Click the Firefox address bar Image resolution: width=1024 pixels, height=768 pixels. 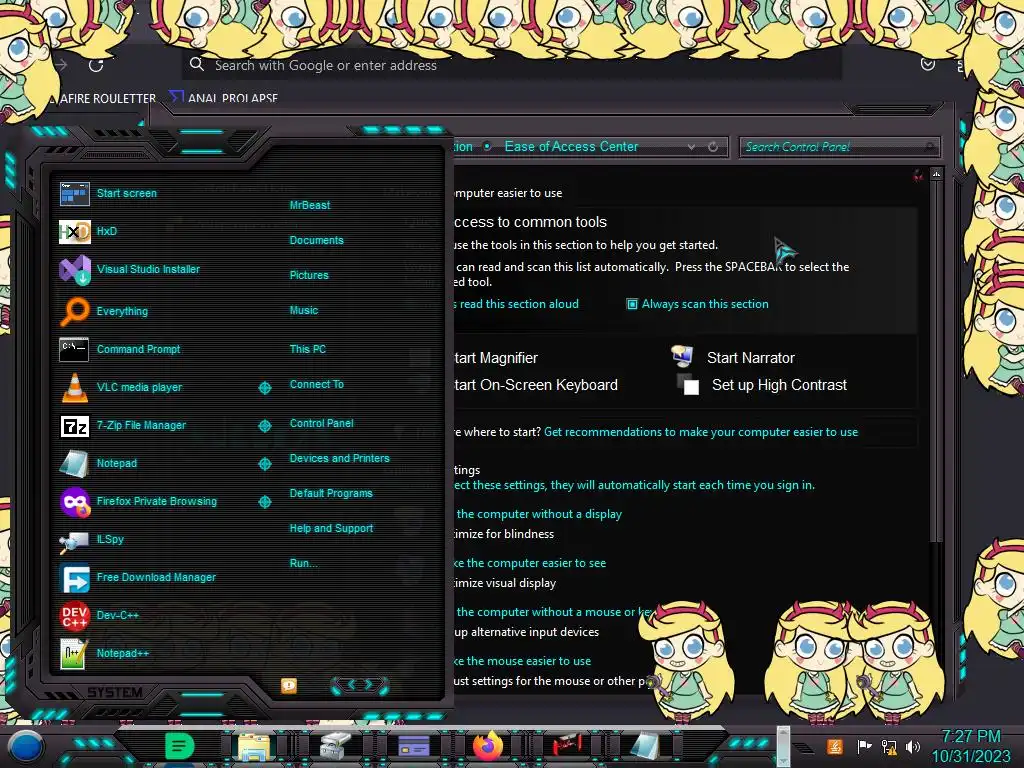[x=511, y=65]
